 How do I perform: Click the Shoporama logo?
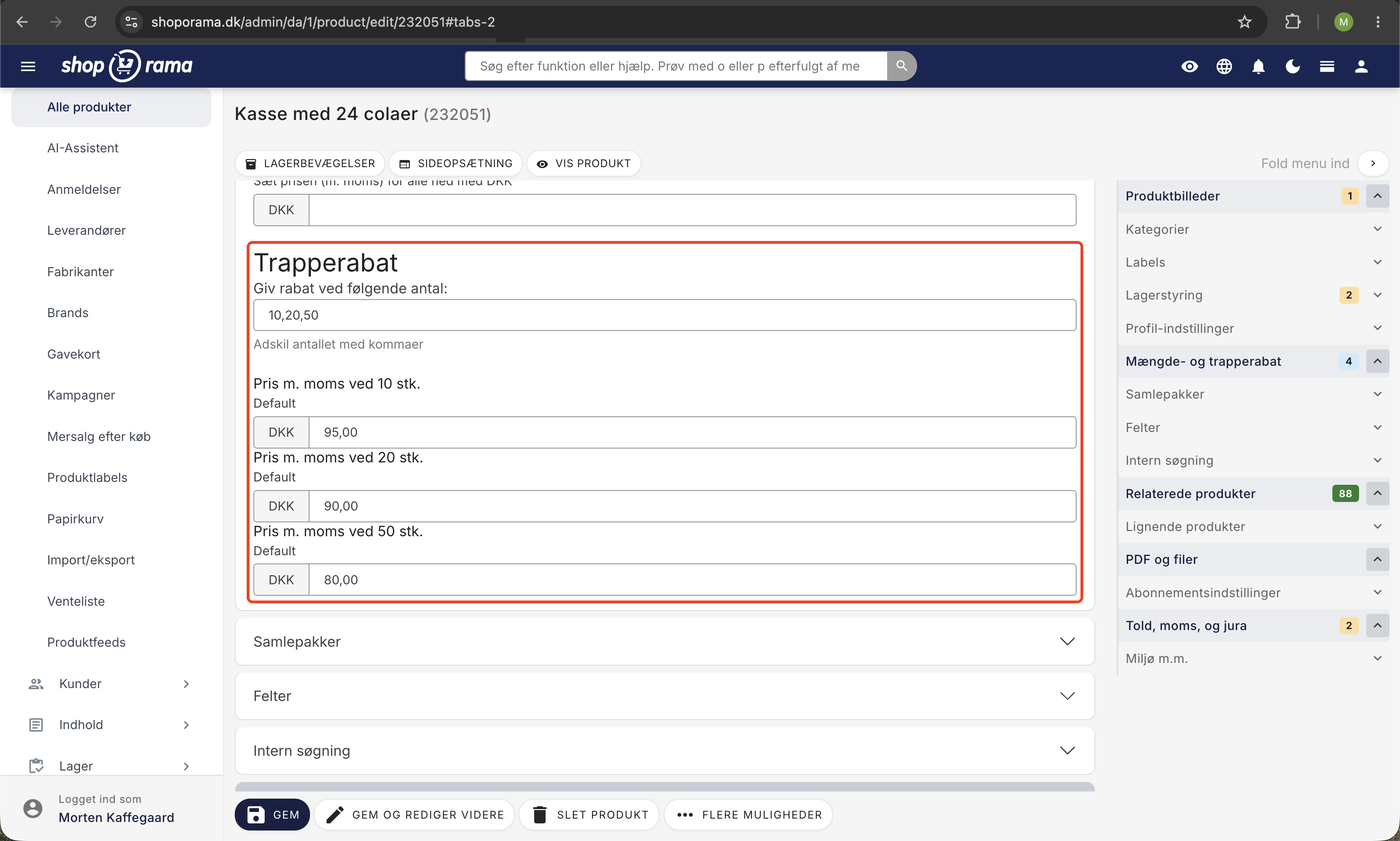[127, 66]
